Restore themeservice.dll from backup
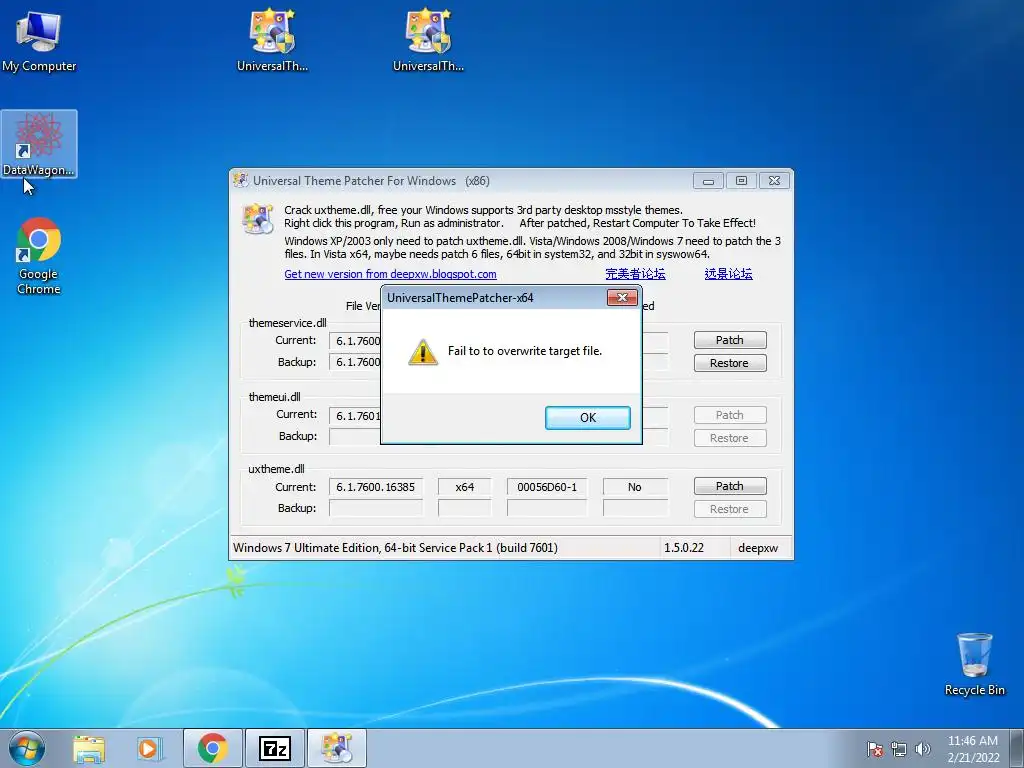The width and height of the screenshot is (1024, 768). 729,363
